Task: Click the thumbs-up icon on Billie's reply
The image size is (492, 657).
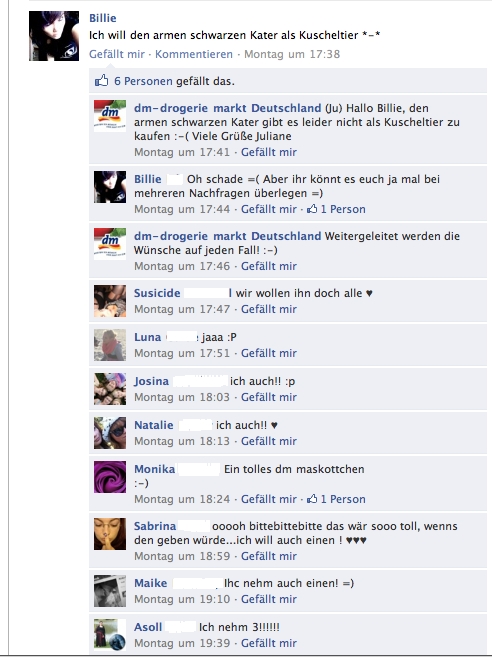Action: [x=312, y=209]
